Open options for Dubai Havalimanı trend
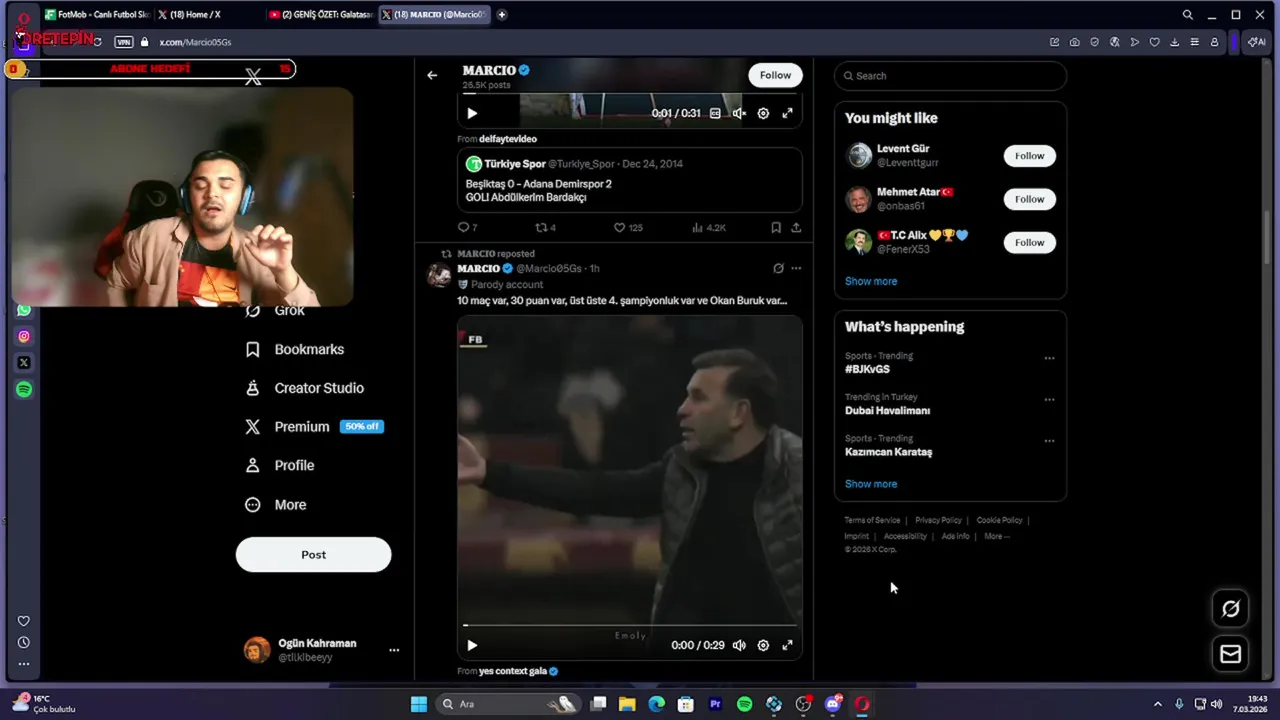 pos(1049,399)
